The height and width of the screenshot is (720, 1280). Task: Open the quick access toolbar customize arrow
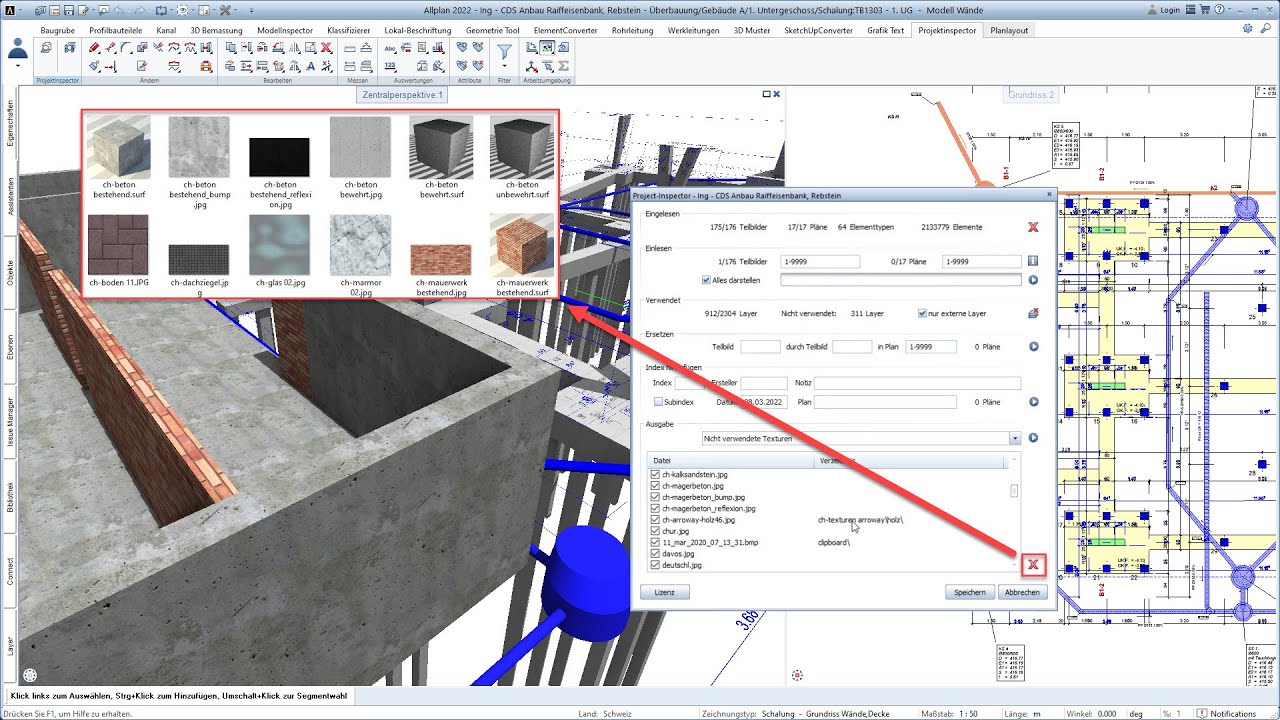[x=252, y=10]
